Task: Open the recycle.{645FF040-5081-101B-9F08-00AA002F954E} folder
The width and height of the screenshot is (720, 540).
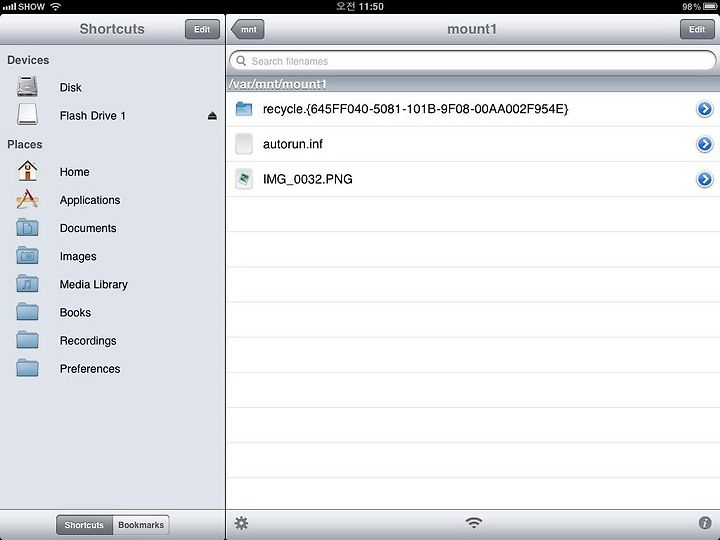Action: coord(473,109)
